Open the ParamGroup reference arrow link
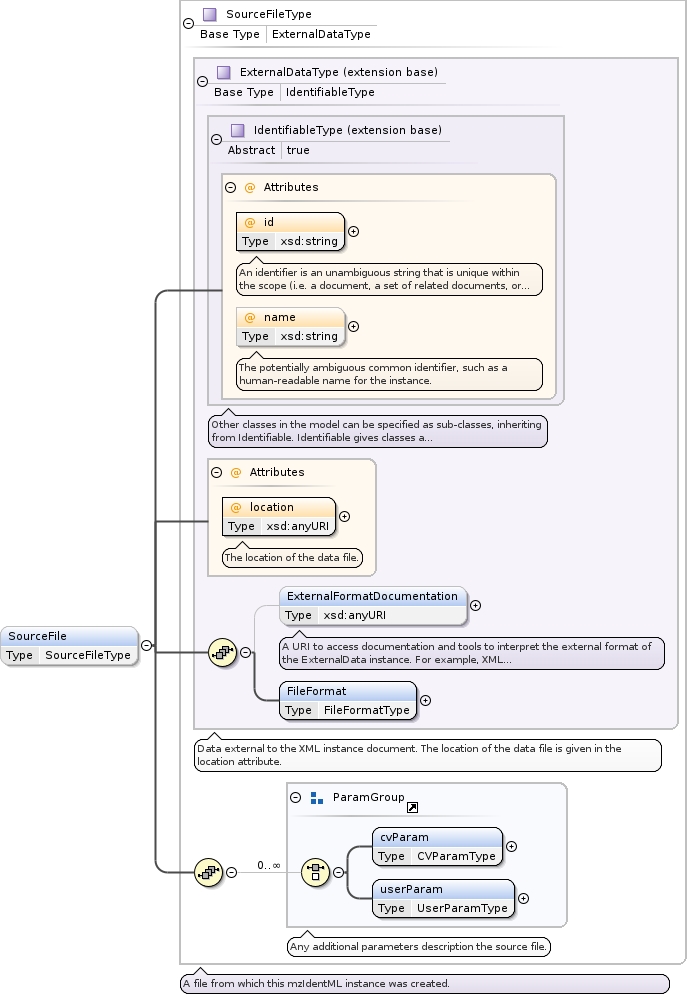Image resolution: width=688 pixels, height=997 pixels. (412, 807)
